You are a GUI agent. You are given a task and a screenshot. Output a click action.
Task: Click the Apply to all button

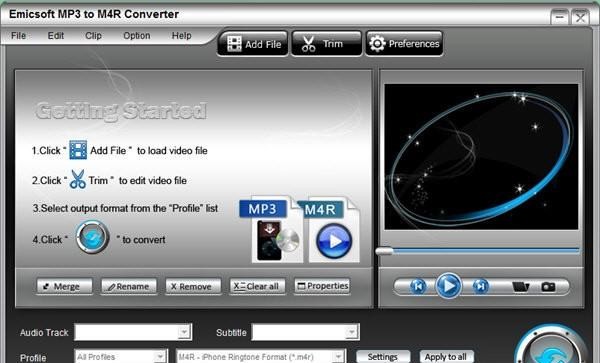447,356
